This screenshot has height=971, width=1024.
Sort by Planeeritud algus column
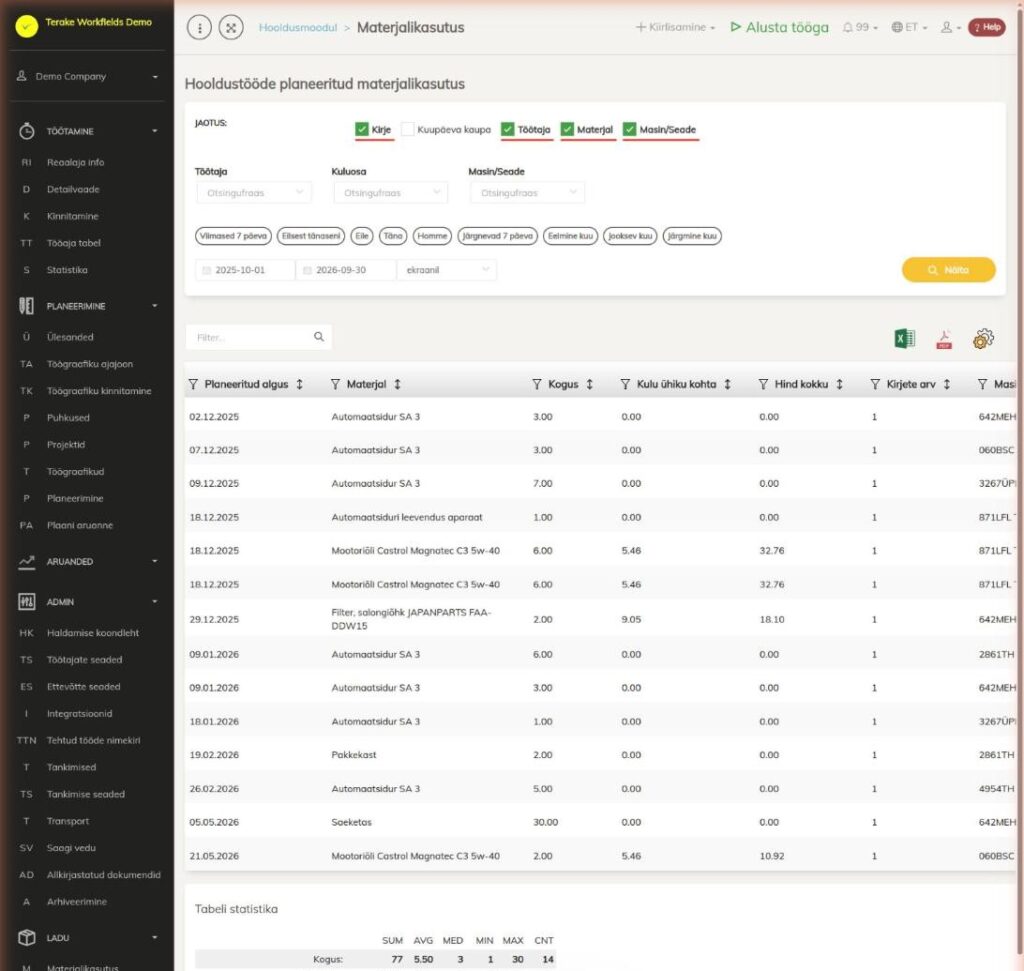[x=300, y=385]
